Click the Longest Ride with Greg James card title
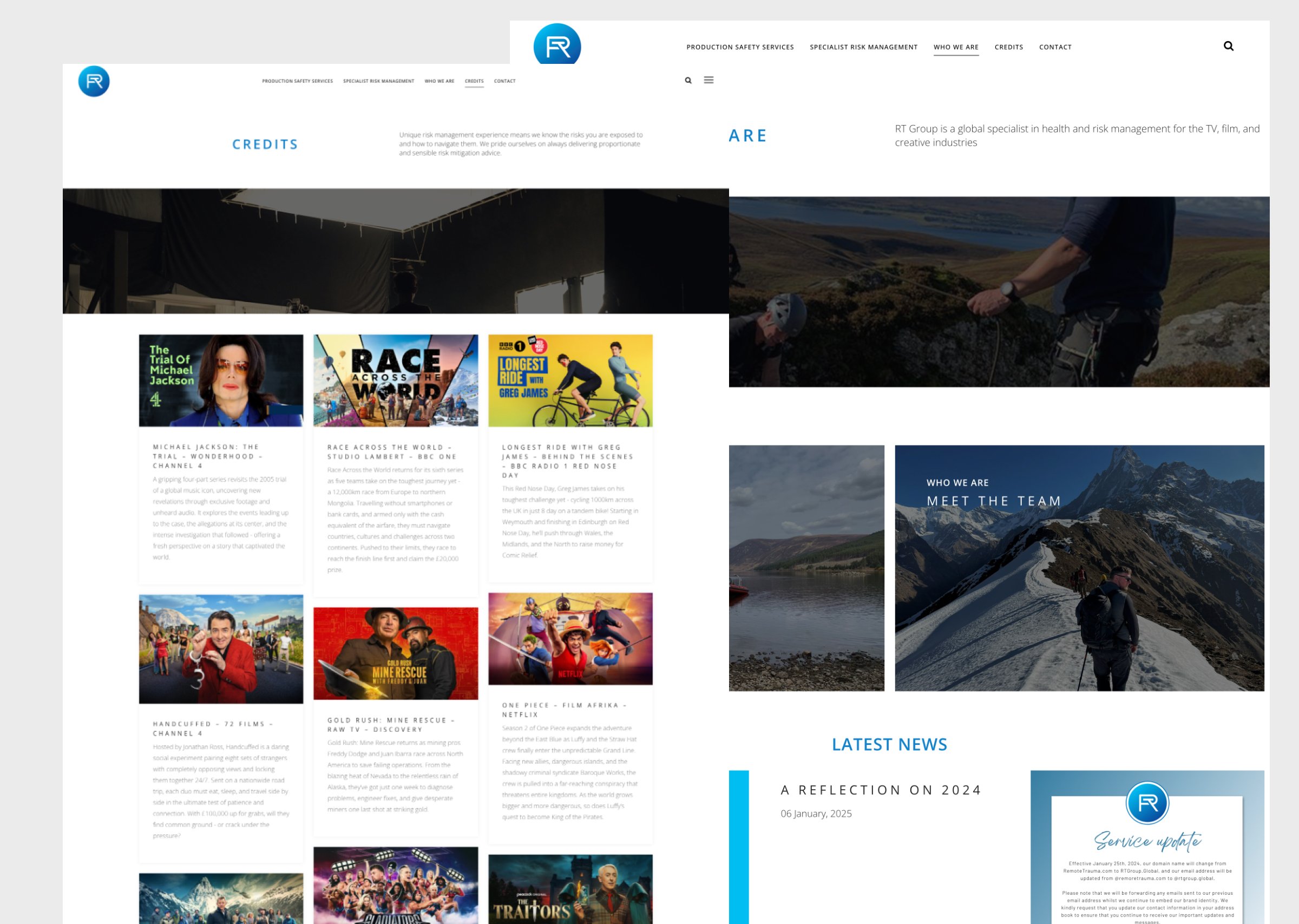1299x924 pixels. [x=568, y=461]
